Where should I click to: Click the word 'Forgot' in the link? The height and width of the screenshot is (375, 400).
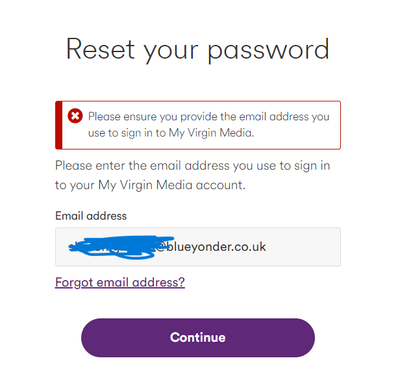tap(74, 283)
